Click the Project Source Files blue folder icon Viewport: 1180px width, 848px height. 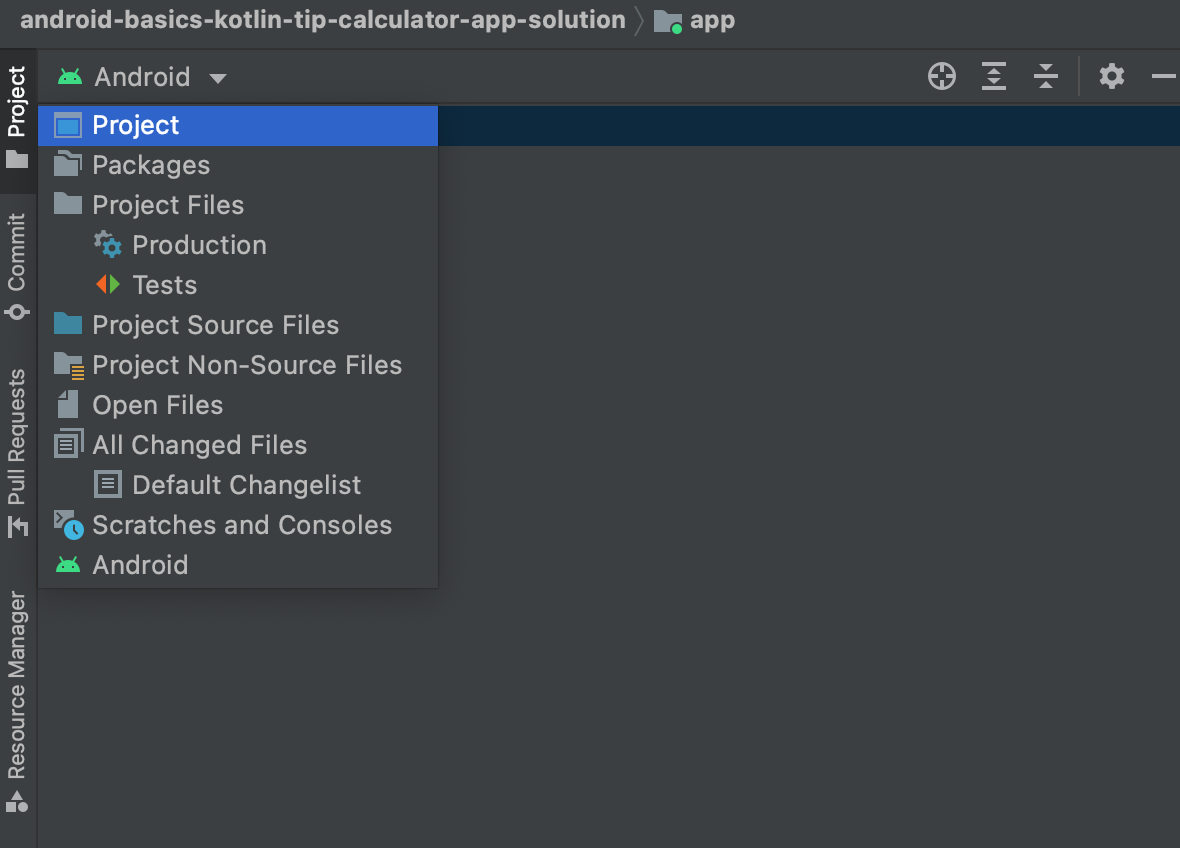[68, 324]
